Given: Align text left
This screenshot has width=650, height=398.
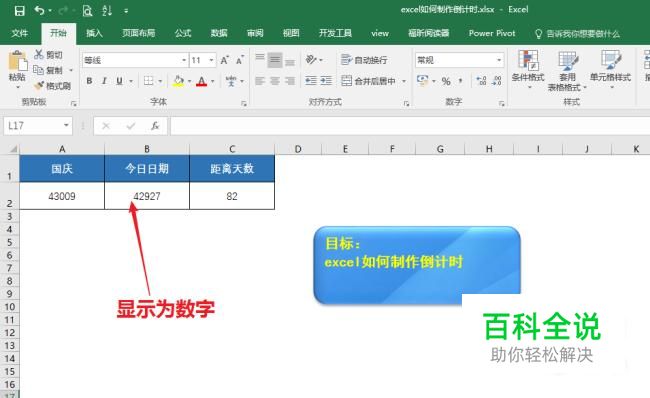Looking at the screenshot, I should 260,81.
